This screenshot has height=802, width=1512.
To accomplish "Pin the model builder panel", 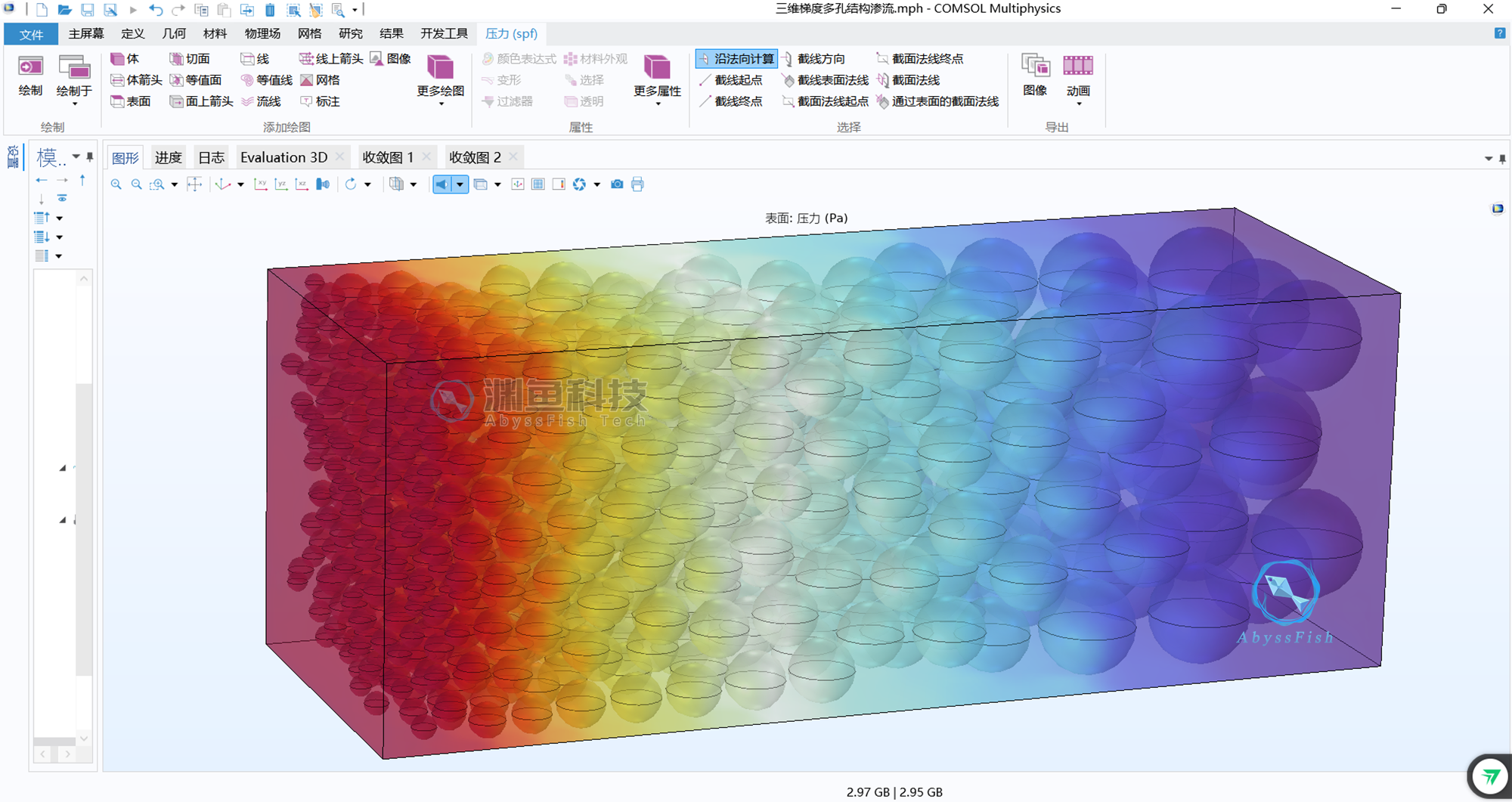I will [x=90, y=157].
